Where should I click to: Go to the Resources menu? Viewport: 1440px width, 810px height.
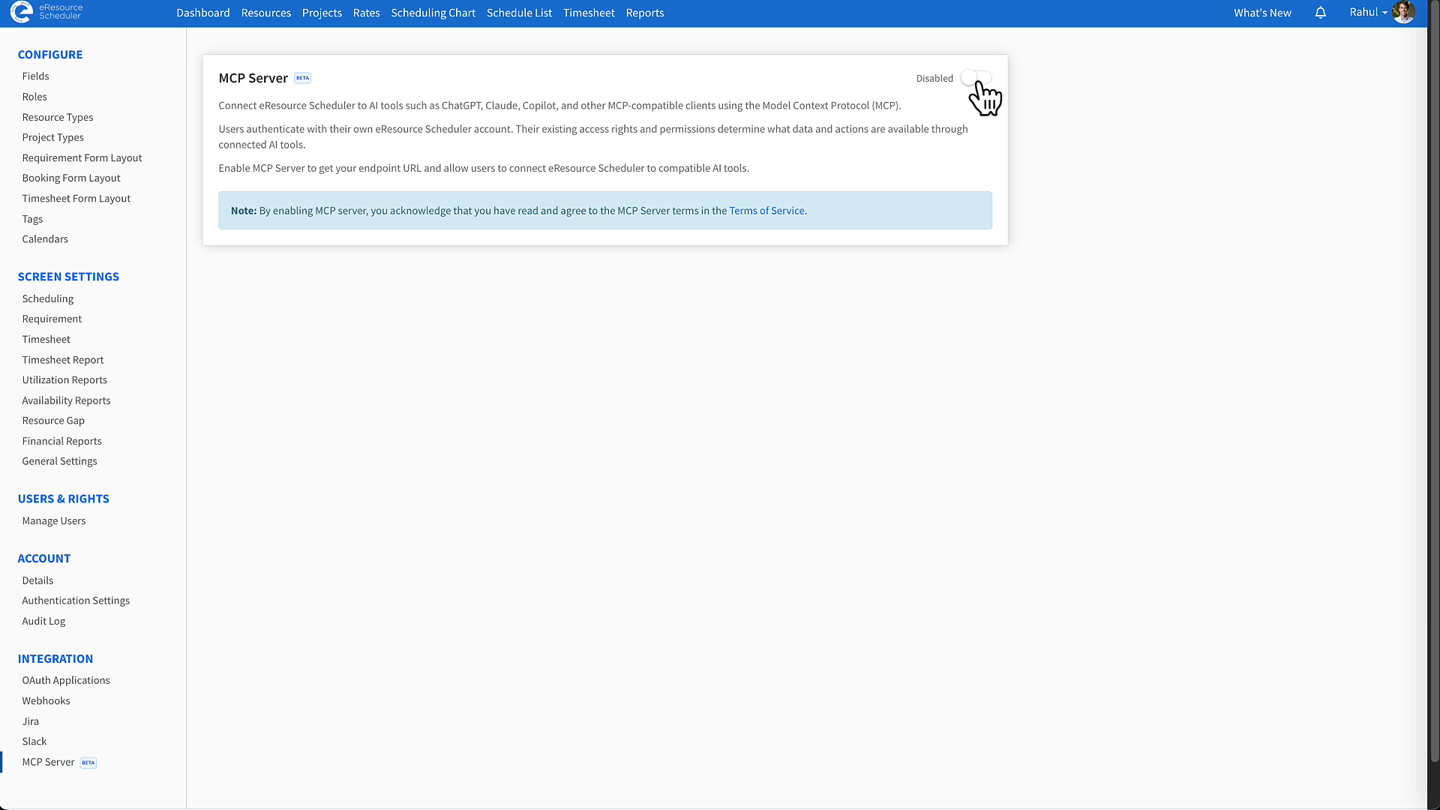pyautogui.click(x=266, y=13)
